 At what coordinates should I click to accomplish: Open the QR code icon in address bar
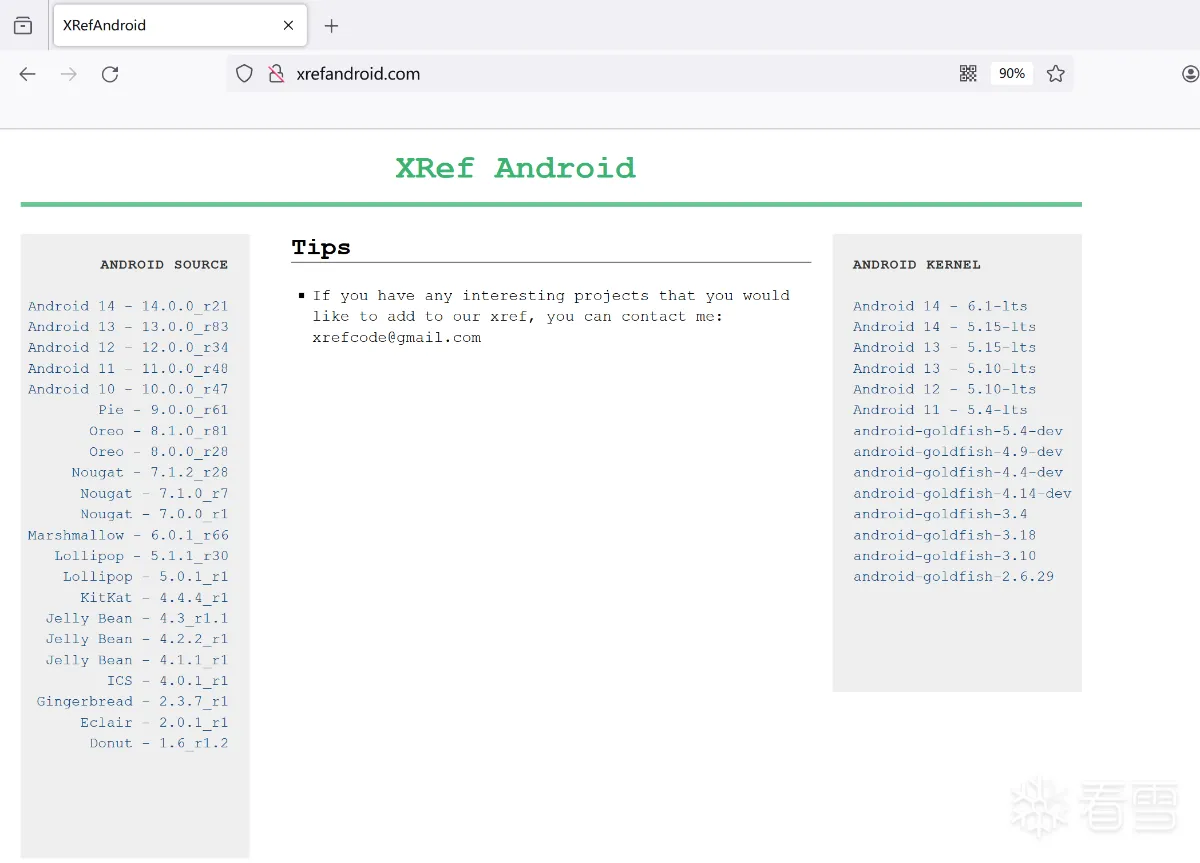968,73
